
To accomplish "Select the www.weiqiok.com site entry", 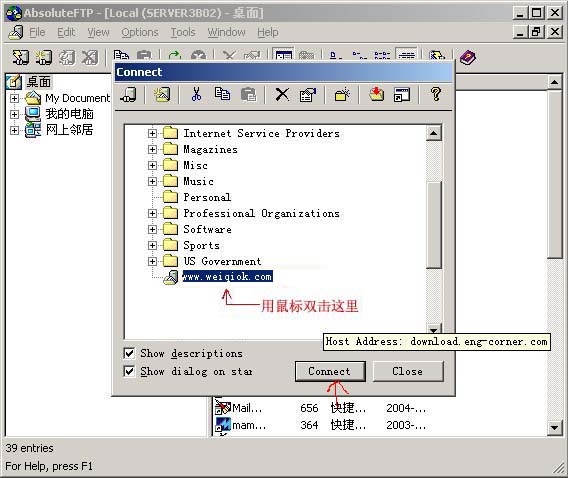I will coord(227,277).
